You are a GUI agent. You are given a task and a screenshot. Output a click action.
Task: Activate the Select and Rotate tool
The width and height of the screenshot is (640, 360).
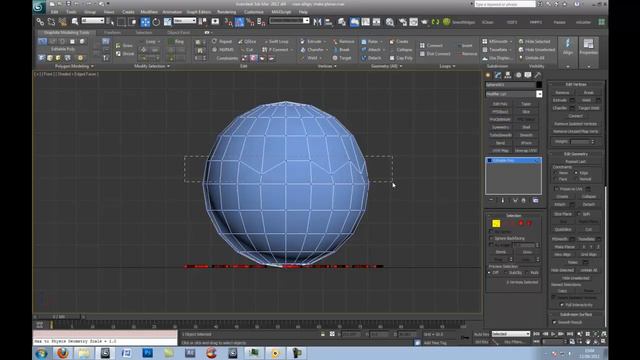point(156,22)
